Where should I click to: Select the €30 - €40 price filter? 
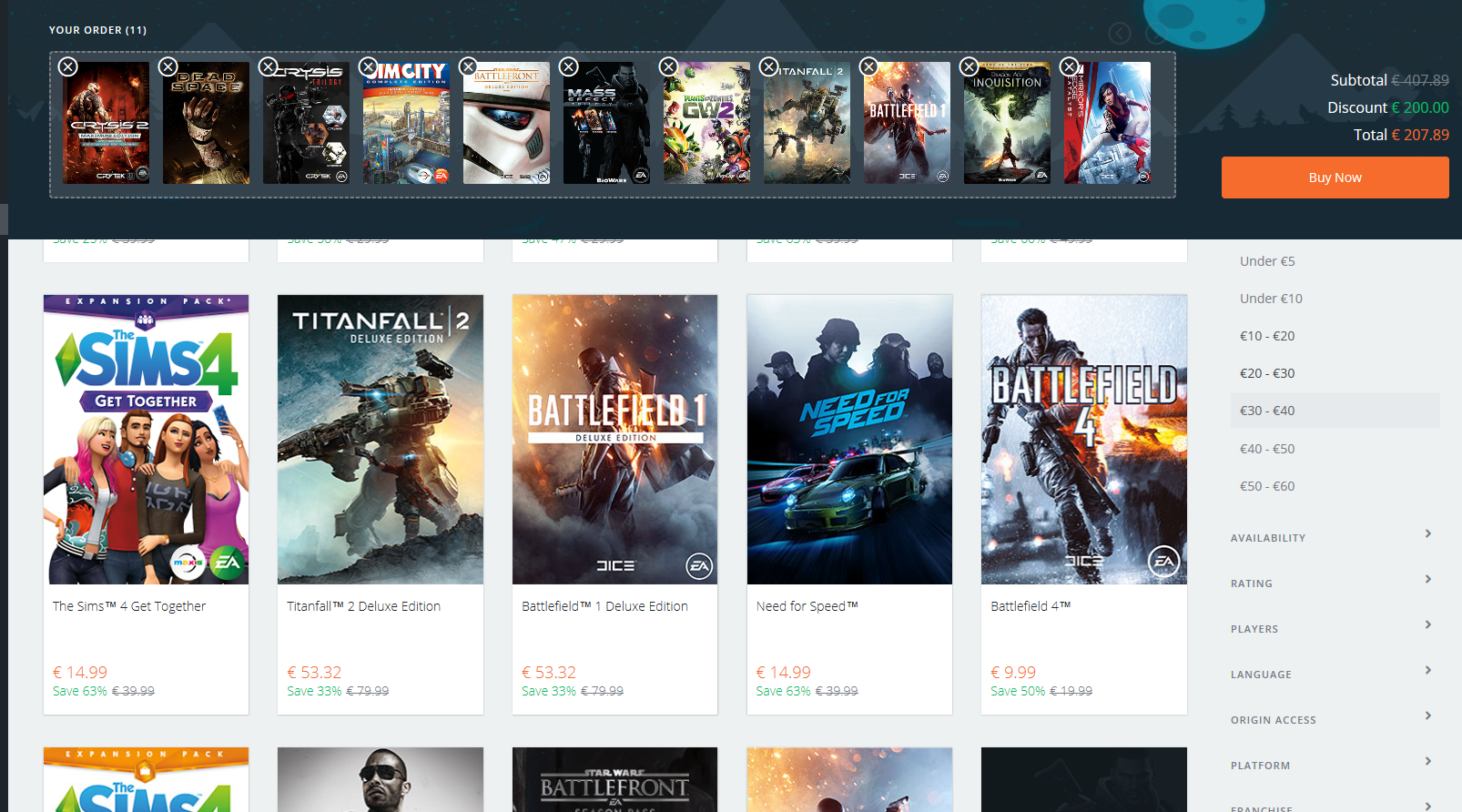pos(1335,411)
